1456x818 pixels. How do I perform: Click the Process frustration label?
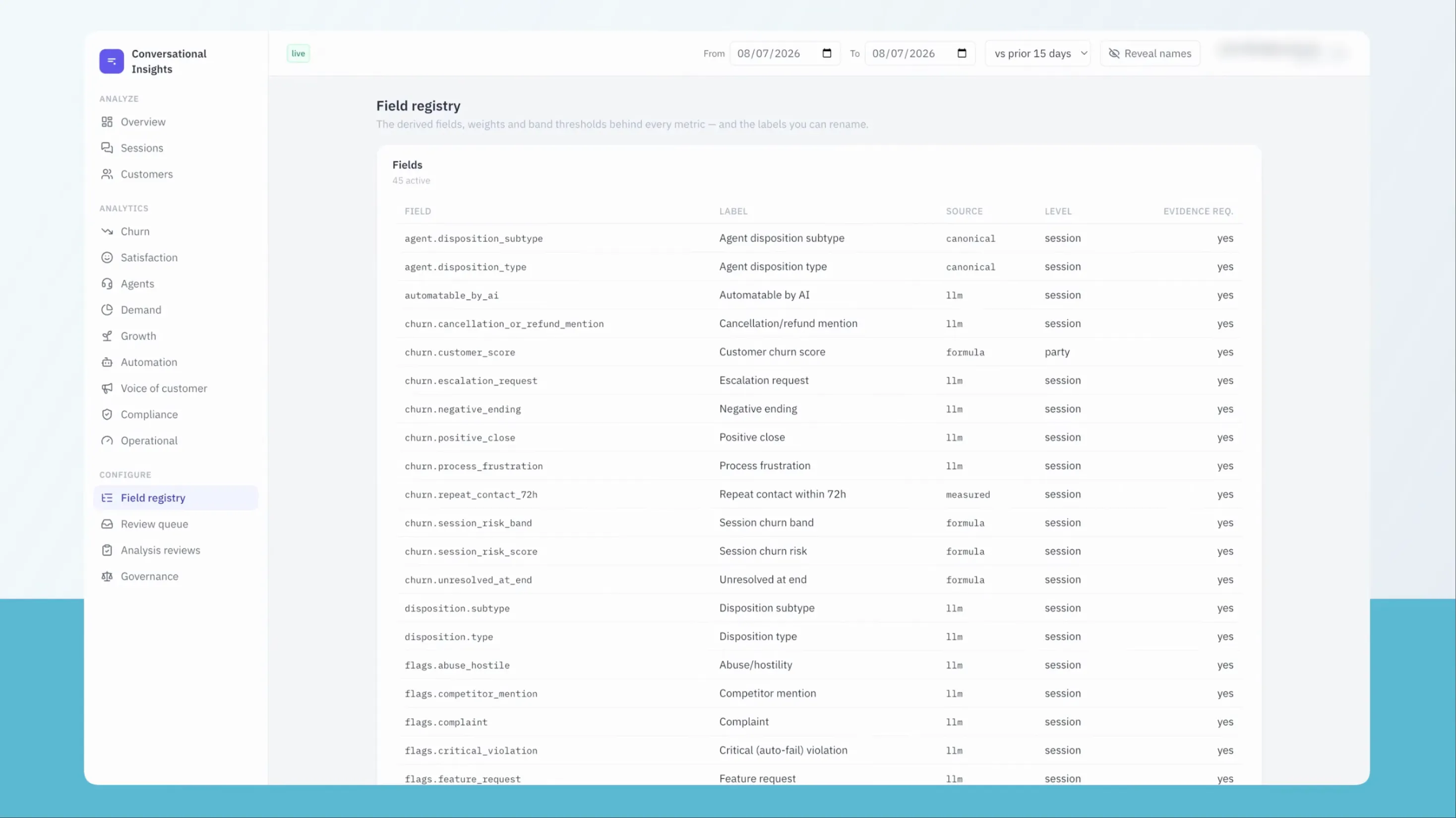click(765, 466)
